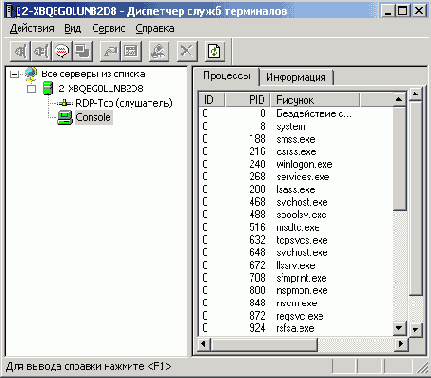Select the nspmon.exe process row
This screenshot has width=431, height=378.
(296, 290)
